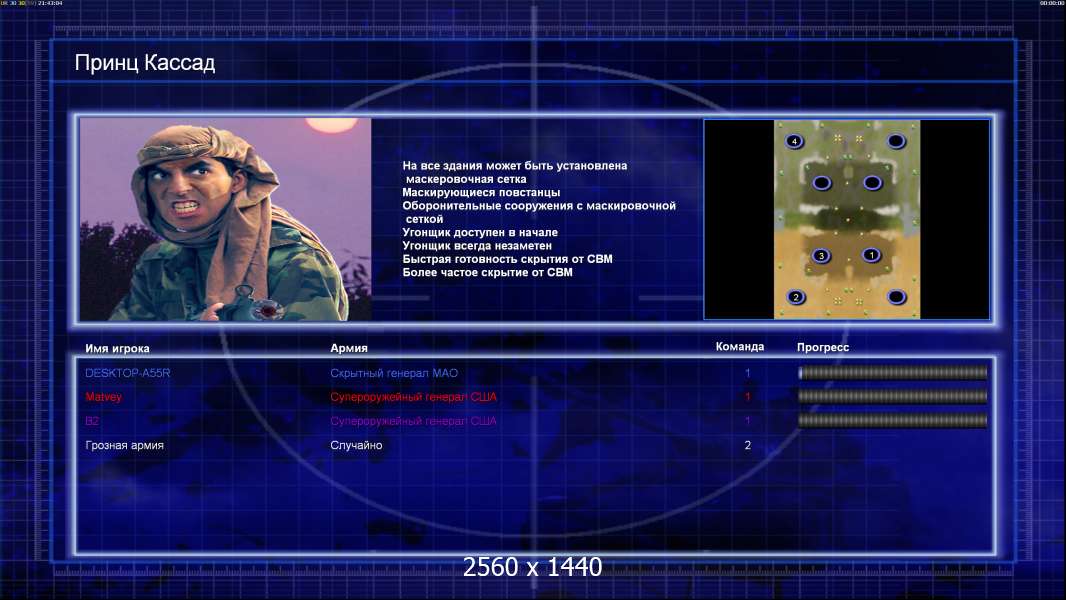Click the empty start slot in minimap top-right corner
This screenshot has width=1066, height=600.
pyautogui.click(x=896, y=141)
